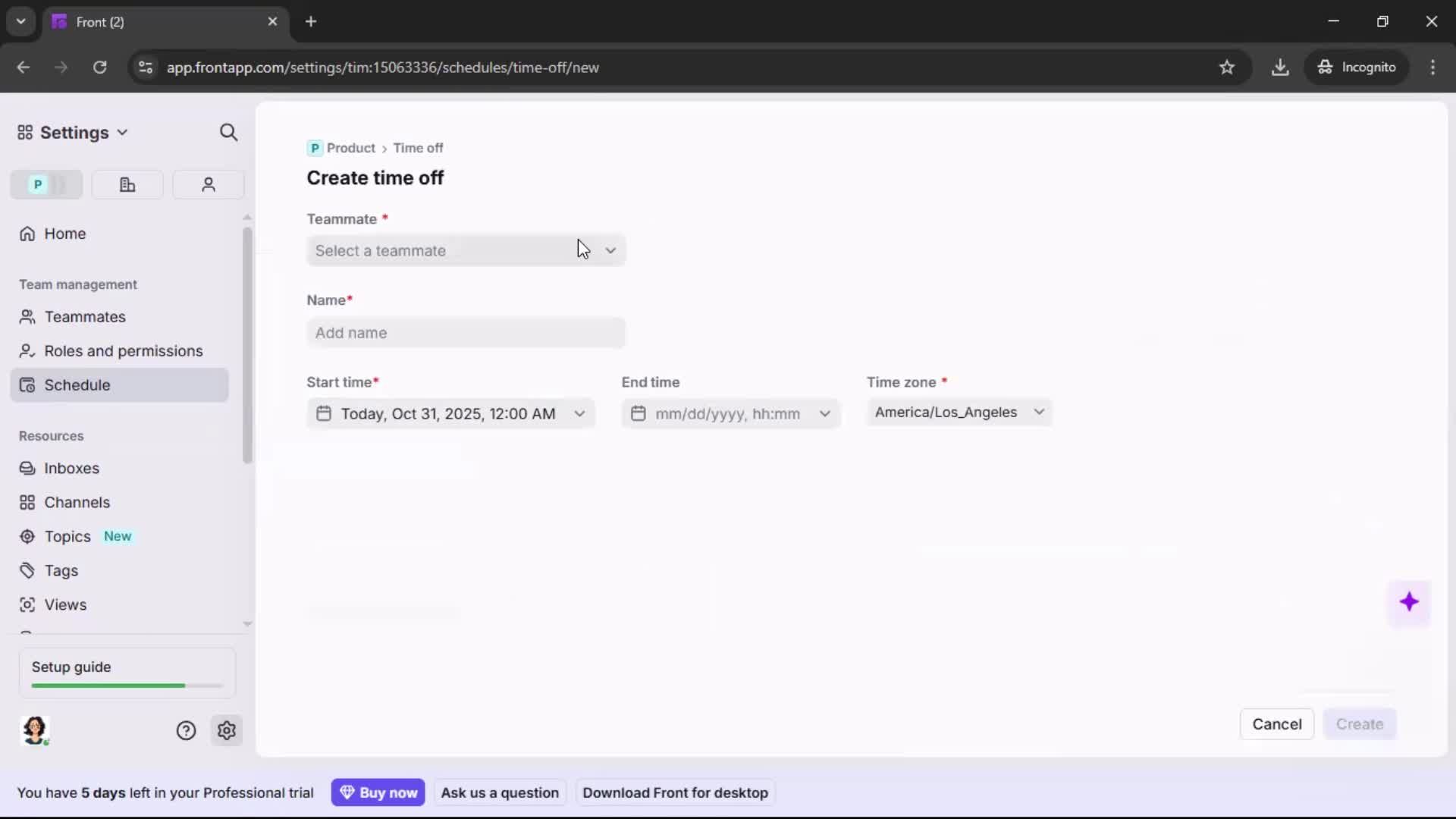Open settings search with the magnifier icon
The height and width of the screenshot is (819, 1456).
228,132
